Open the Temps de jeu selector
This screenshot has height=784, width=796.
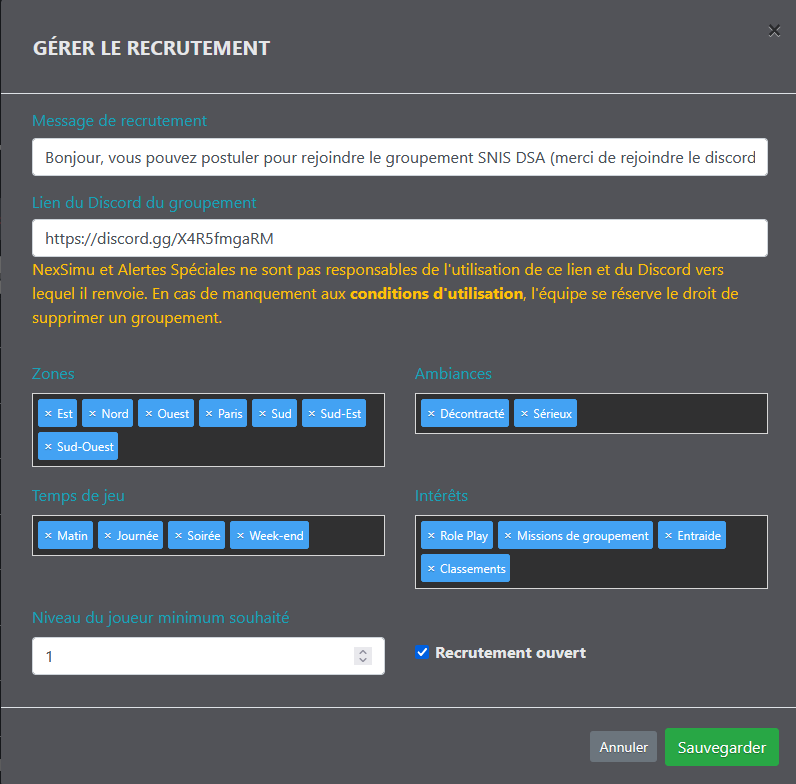coord(345,536)
